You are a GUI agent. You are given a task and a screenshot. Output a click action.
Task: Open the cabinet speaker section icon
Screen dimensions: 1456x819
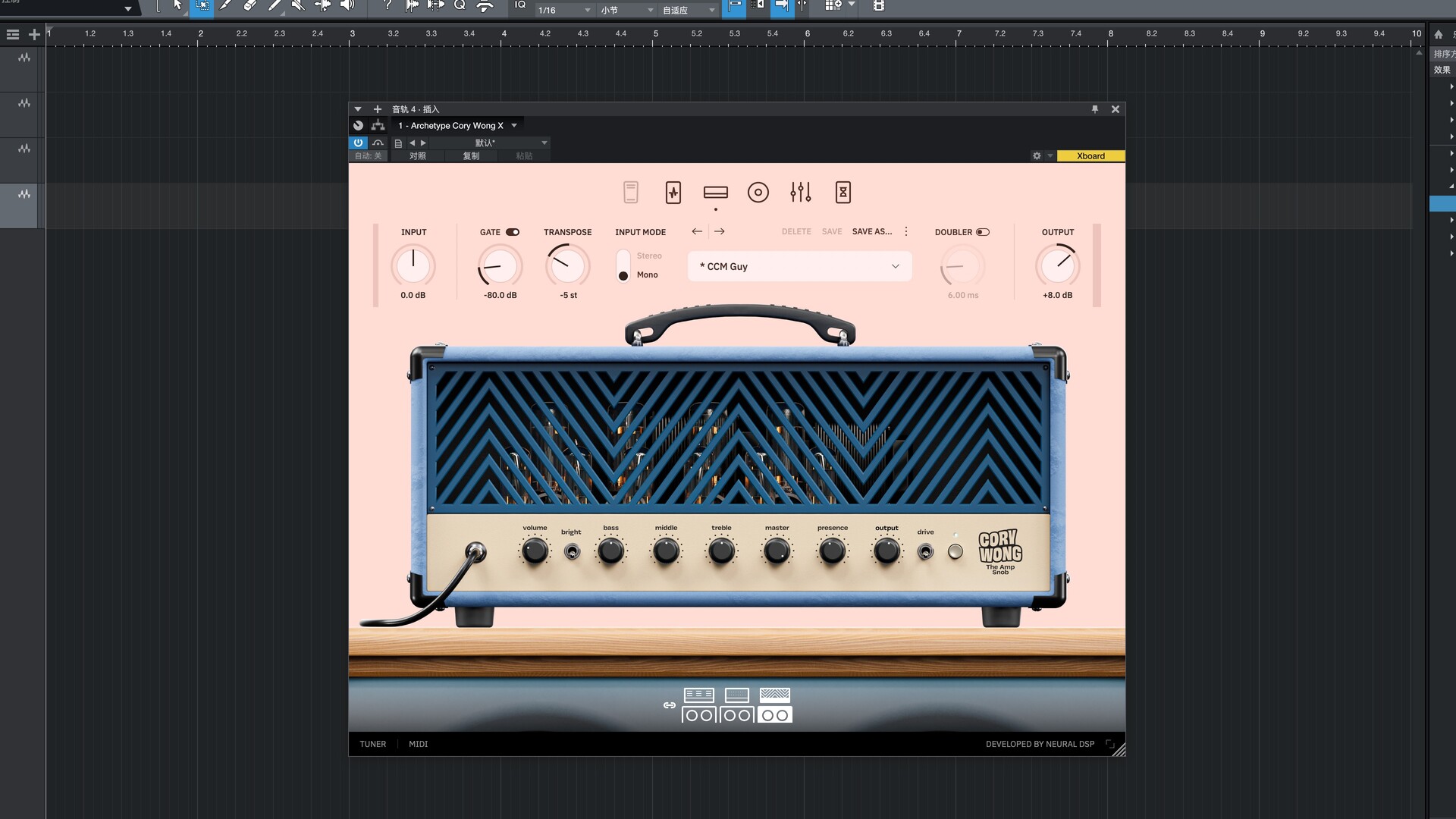coord(758,193)
